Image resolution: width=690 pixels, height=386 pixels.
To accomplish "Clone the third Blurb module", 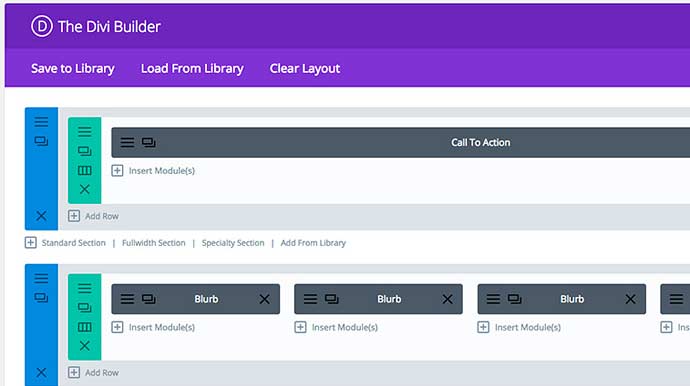I will pyautogui.click(x=514, y=299).
